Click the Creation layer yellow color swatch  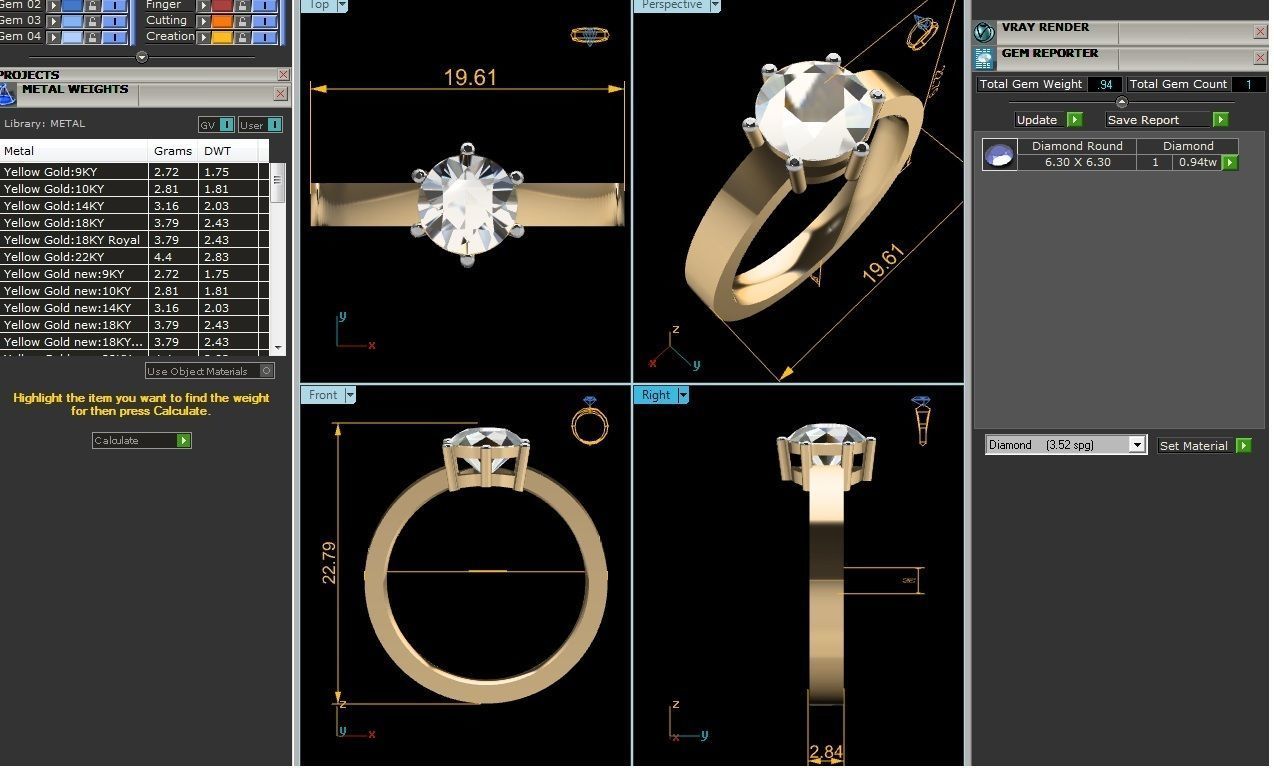tap(222, 37)
